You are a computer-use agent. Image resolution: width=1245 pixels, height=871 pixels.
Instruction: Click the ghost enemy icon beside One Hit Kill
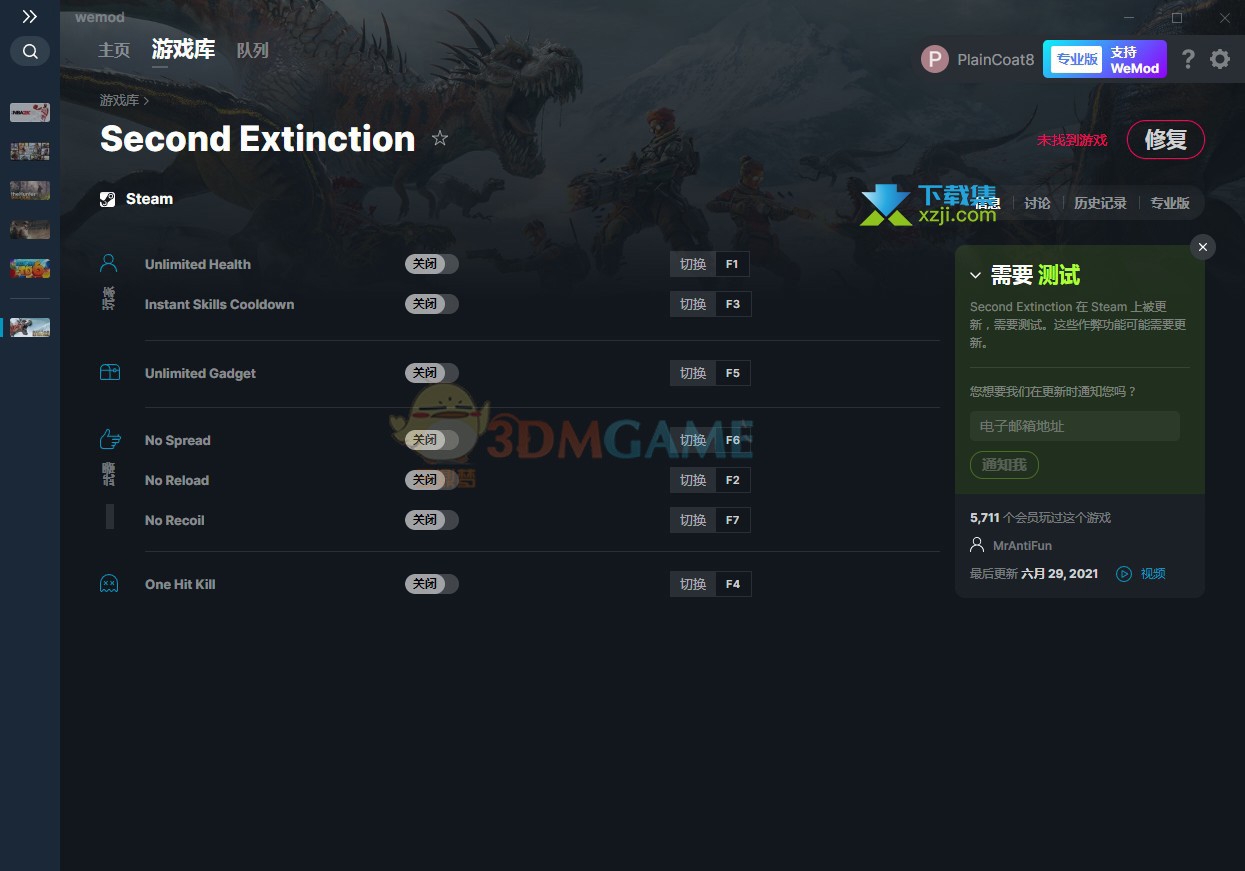click(109, 583)
